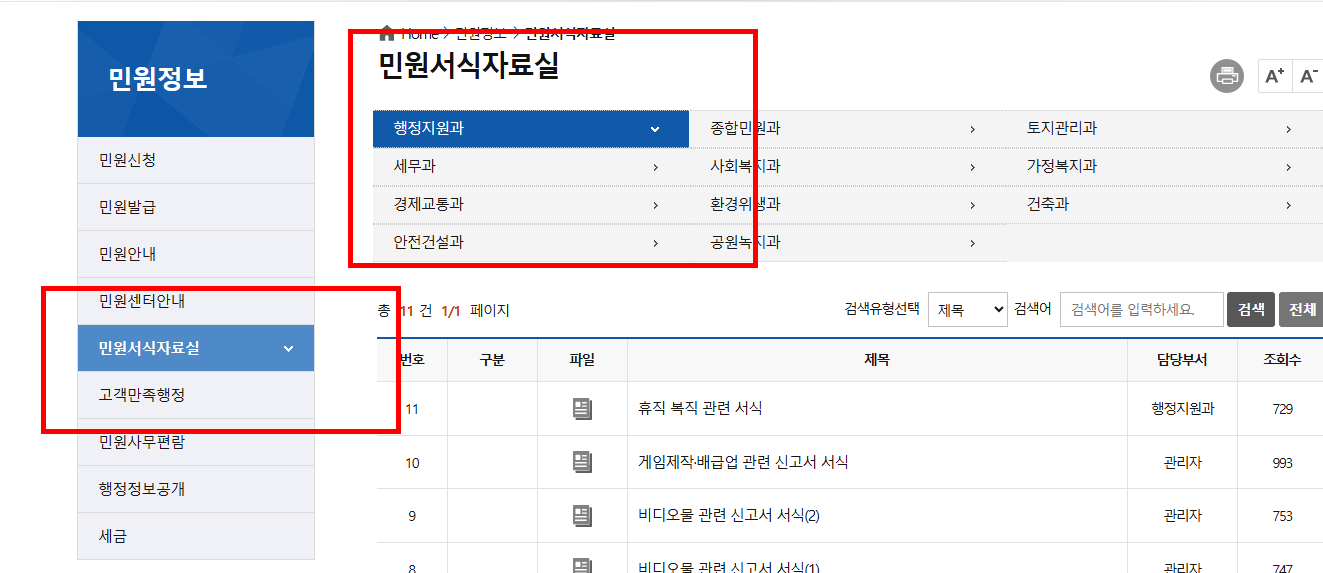Screen dimensions: 1323x573
Task: Click chevron next to 가정복지과
Action: pyautogui.click(x=1288, y=167)
